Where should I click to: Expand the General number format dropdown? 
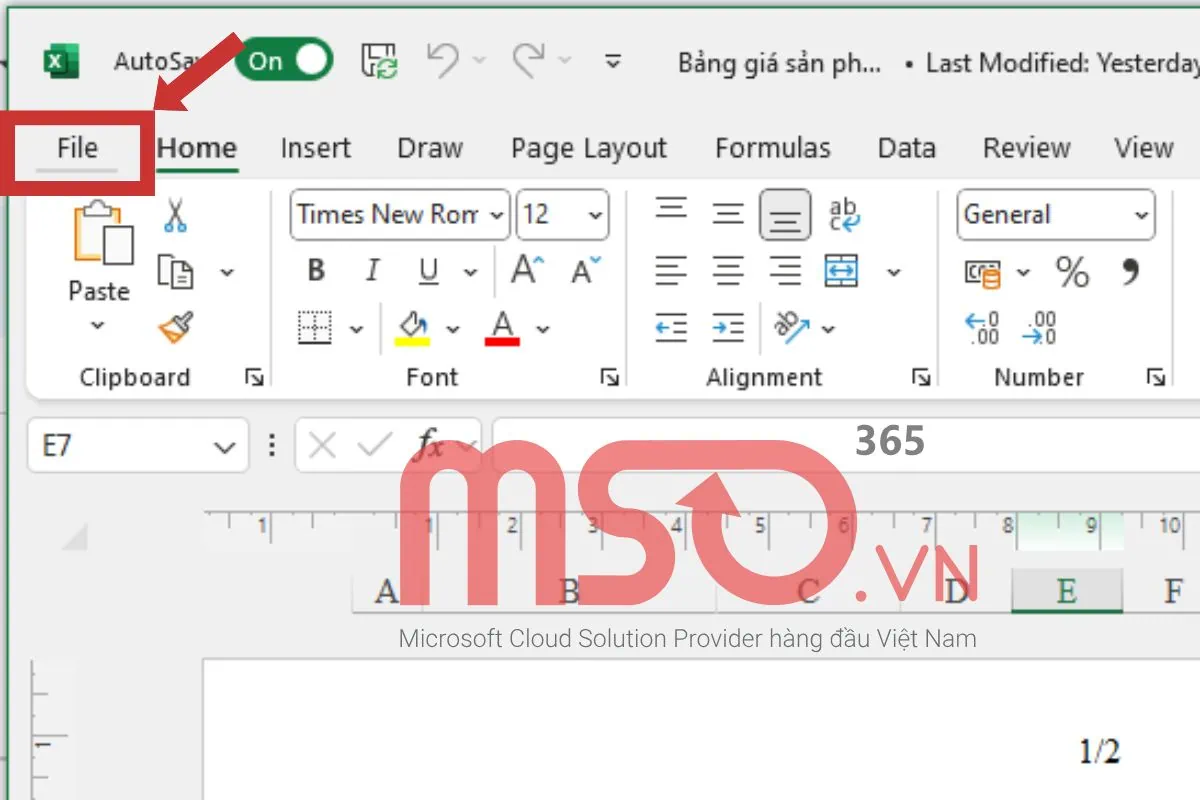point(1141,215)
